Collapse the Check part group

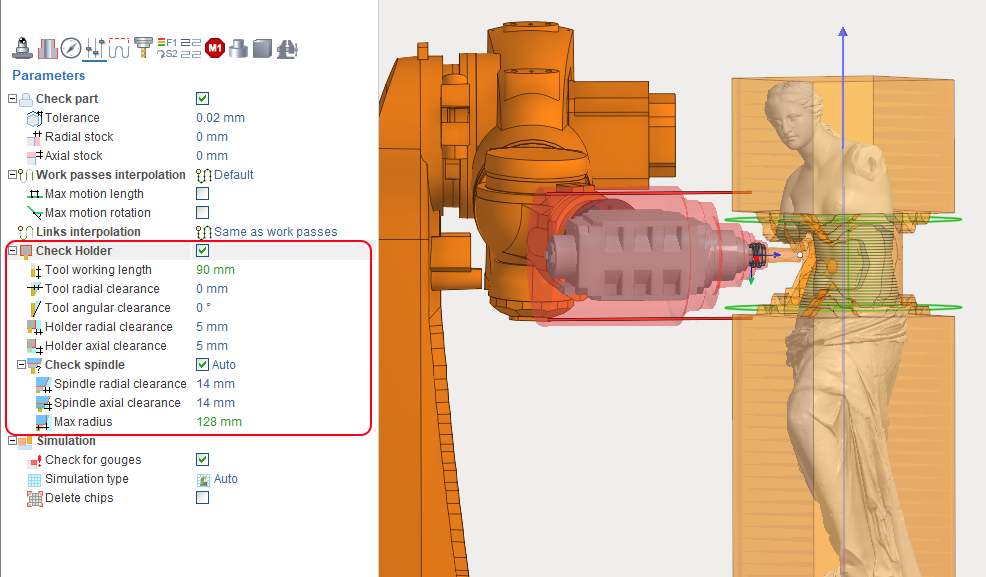[12, 99]
